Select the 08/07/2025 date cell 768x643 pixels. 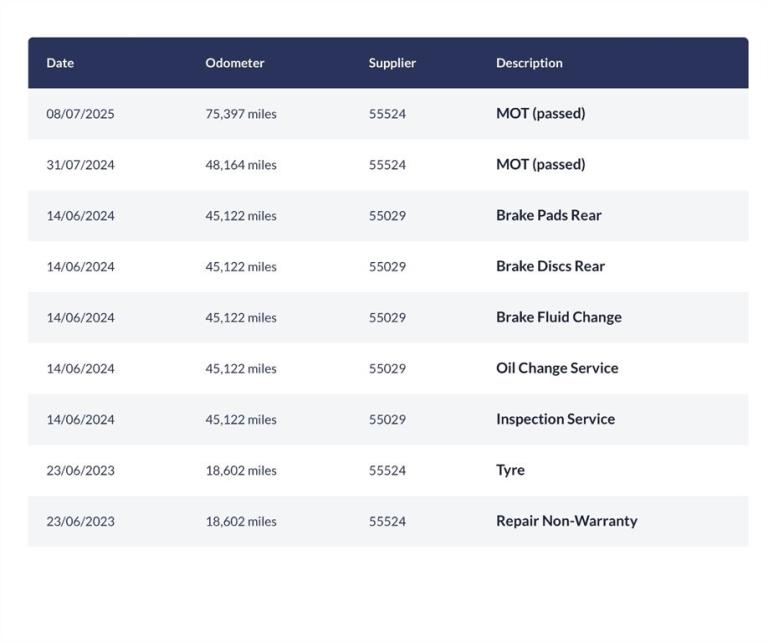click(x=80, y=114)
